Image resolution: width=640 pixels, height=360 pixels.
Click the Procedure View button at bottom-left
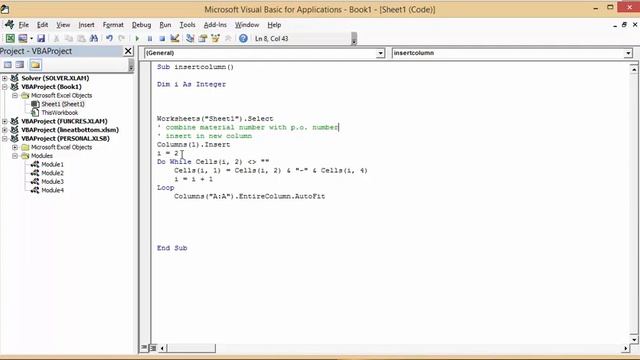click(144, 348)
